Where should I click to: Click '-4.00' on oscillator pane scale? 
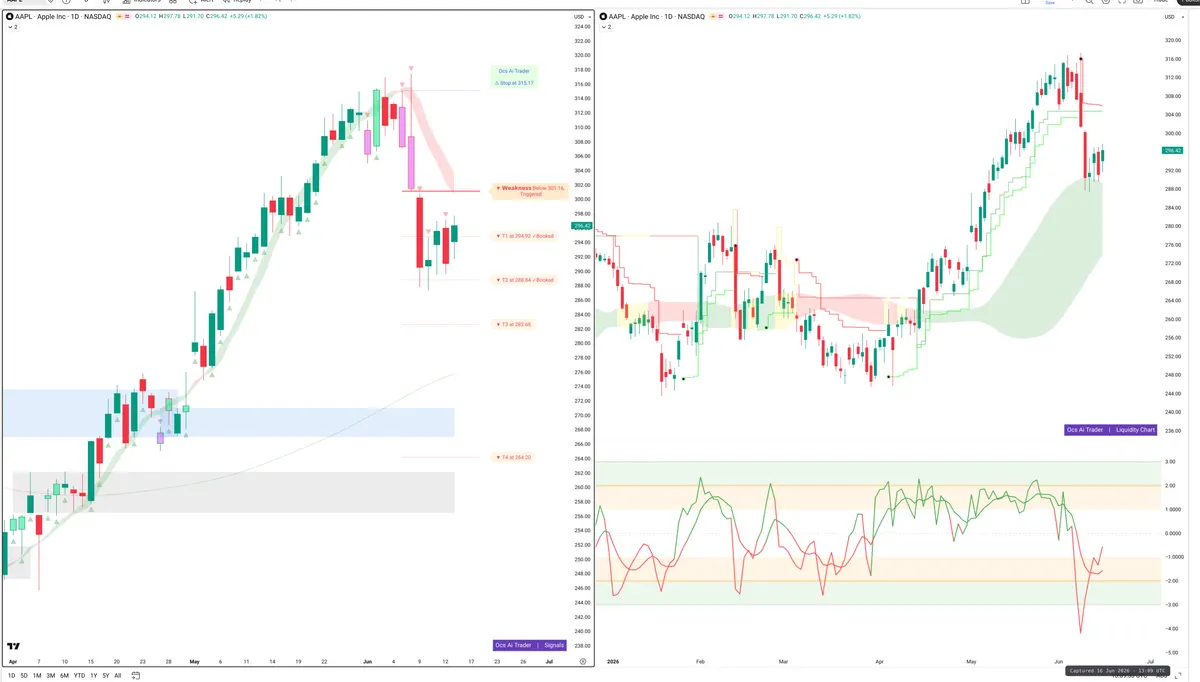(x=1170, y=628)
